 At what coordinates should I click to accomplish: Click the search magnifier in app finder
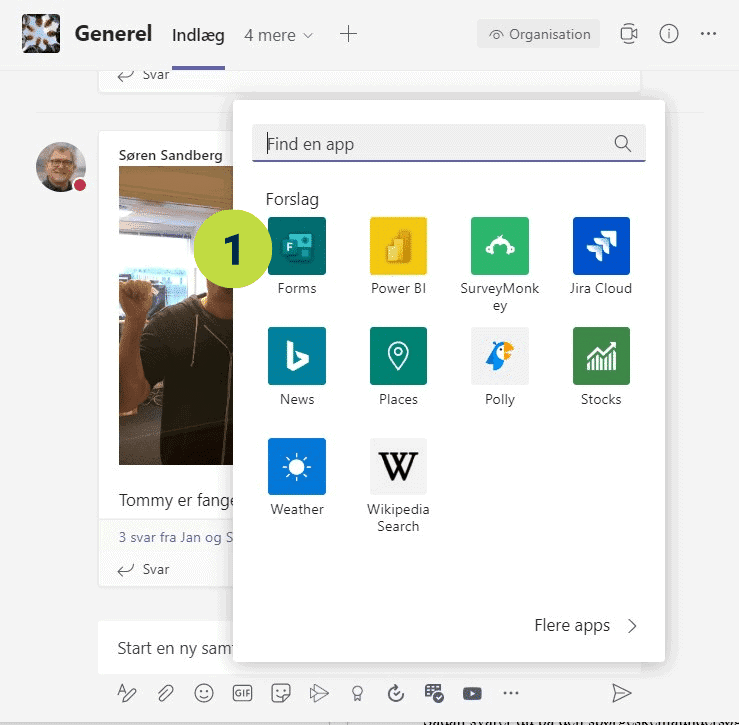tap(622, 143)
